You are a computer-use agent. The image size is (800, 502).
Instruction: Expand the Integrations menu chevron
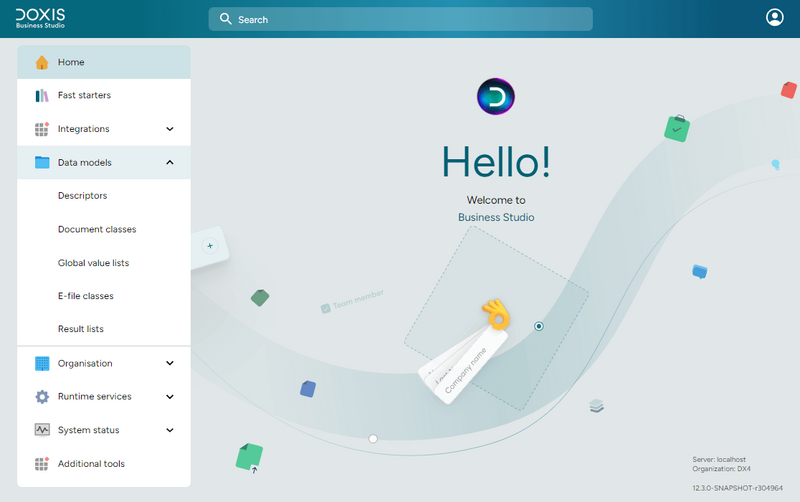pos(170,129)
